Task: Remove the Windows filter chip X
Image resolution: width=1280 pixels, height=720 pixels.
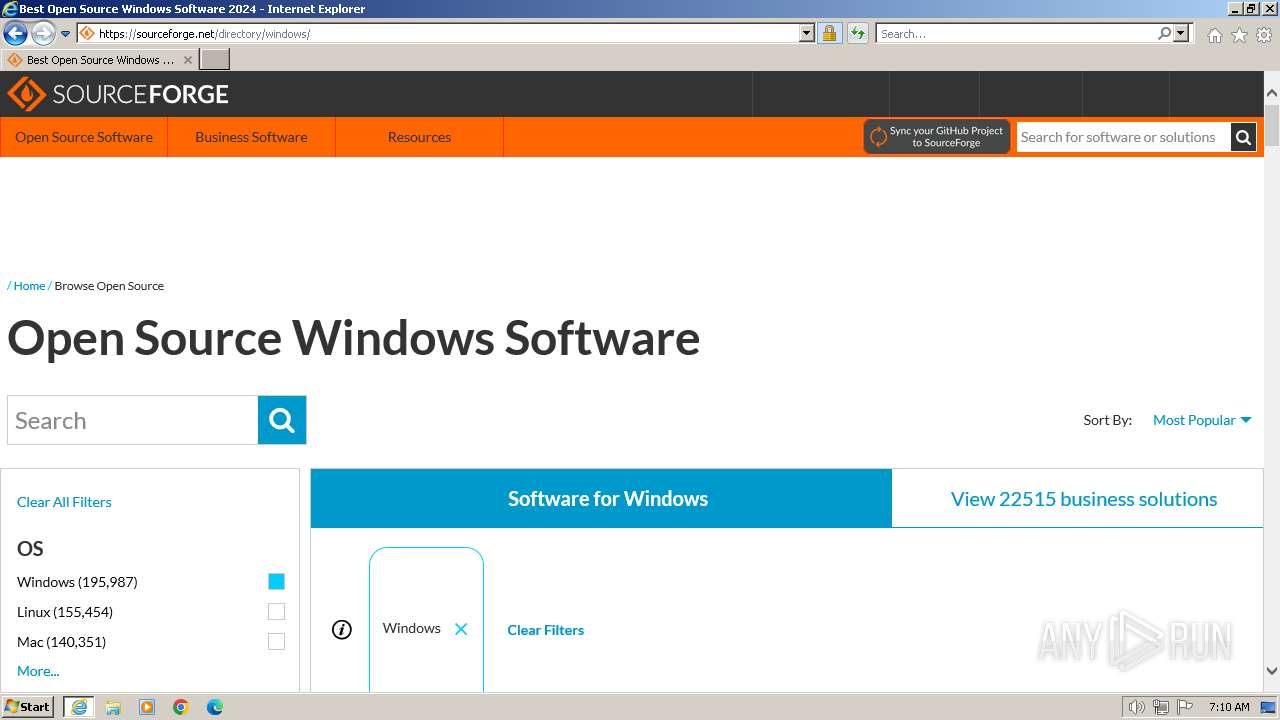Action: pos(461,629)
